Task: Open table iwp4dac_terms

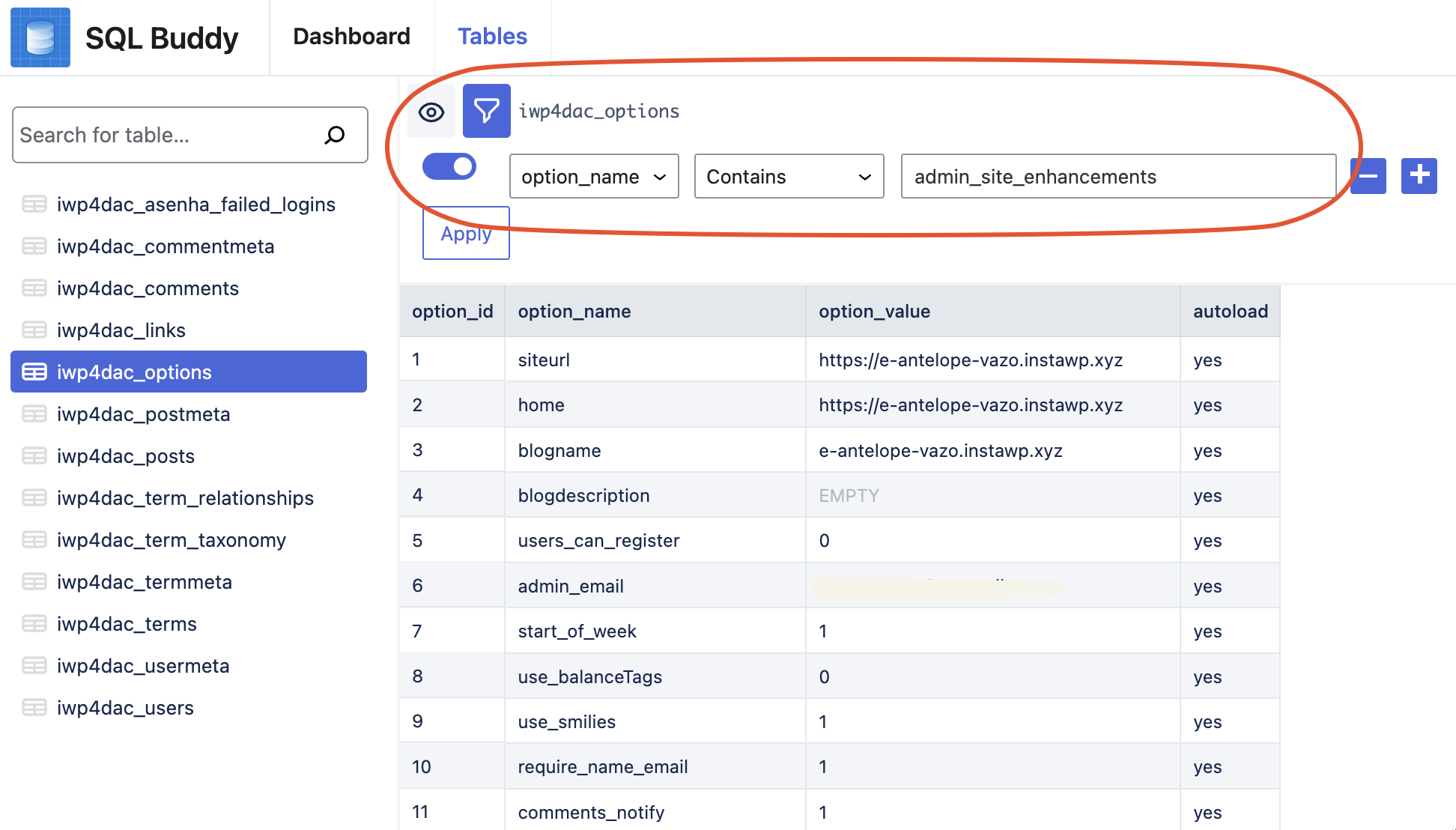Action: coord(189,623)
